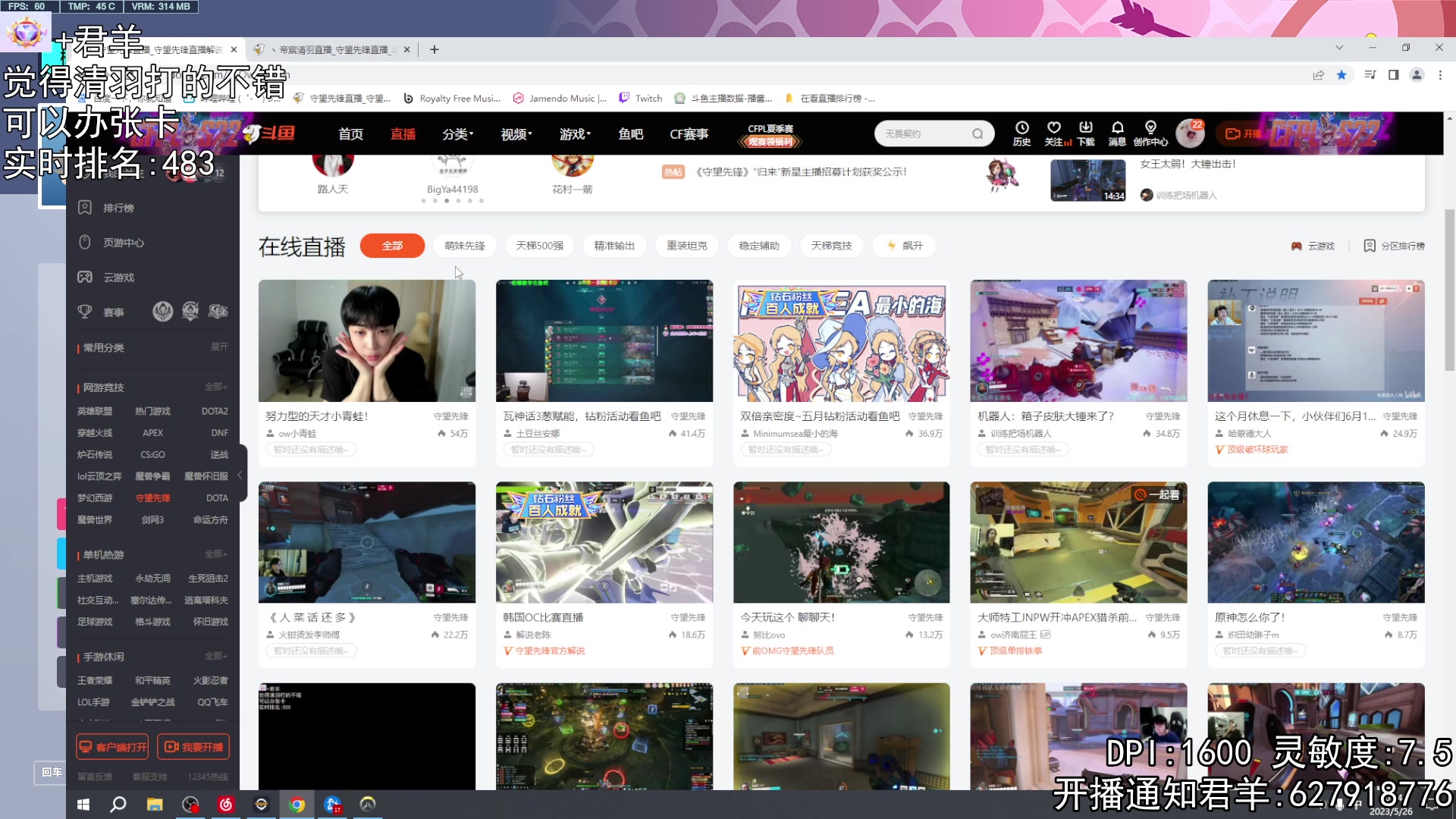Select the 飙升 filter tab
The width and height of the screenshot is (1456, 819).
[x=904, y=246]
